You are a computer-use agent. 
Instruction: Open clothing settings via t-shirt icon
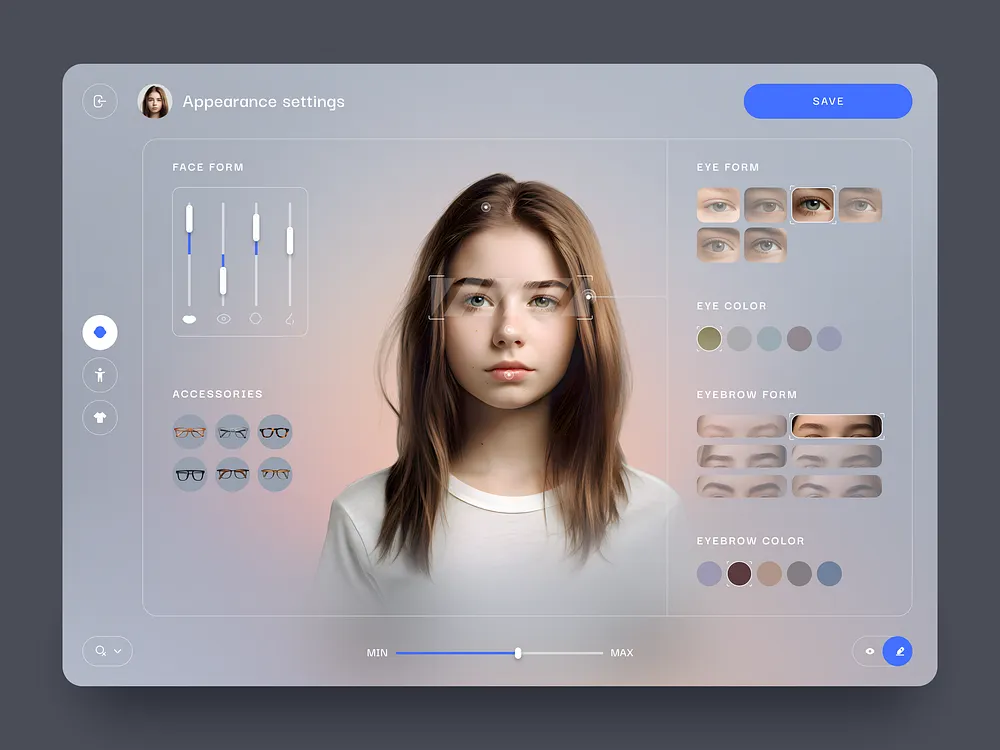pyautogui.click(x=99, y=417)
